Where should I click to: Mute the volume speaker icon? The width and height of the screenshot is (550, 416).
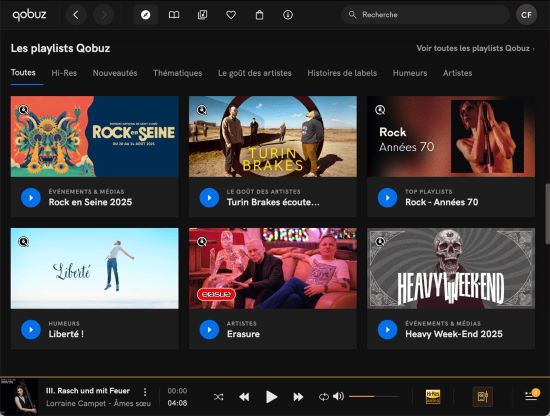338,396
